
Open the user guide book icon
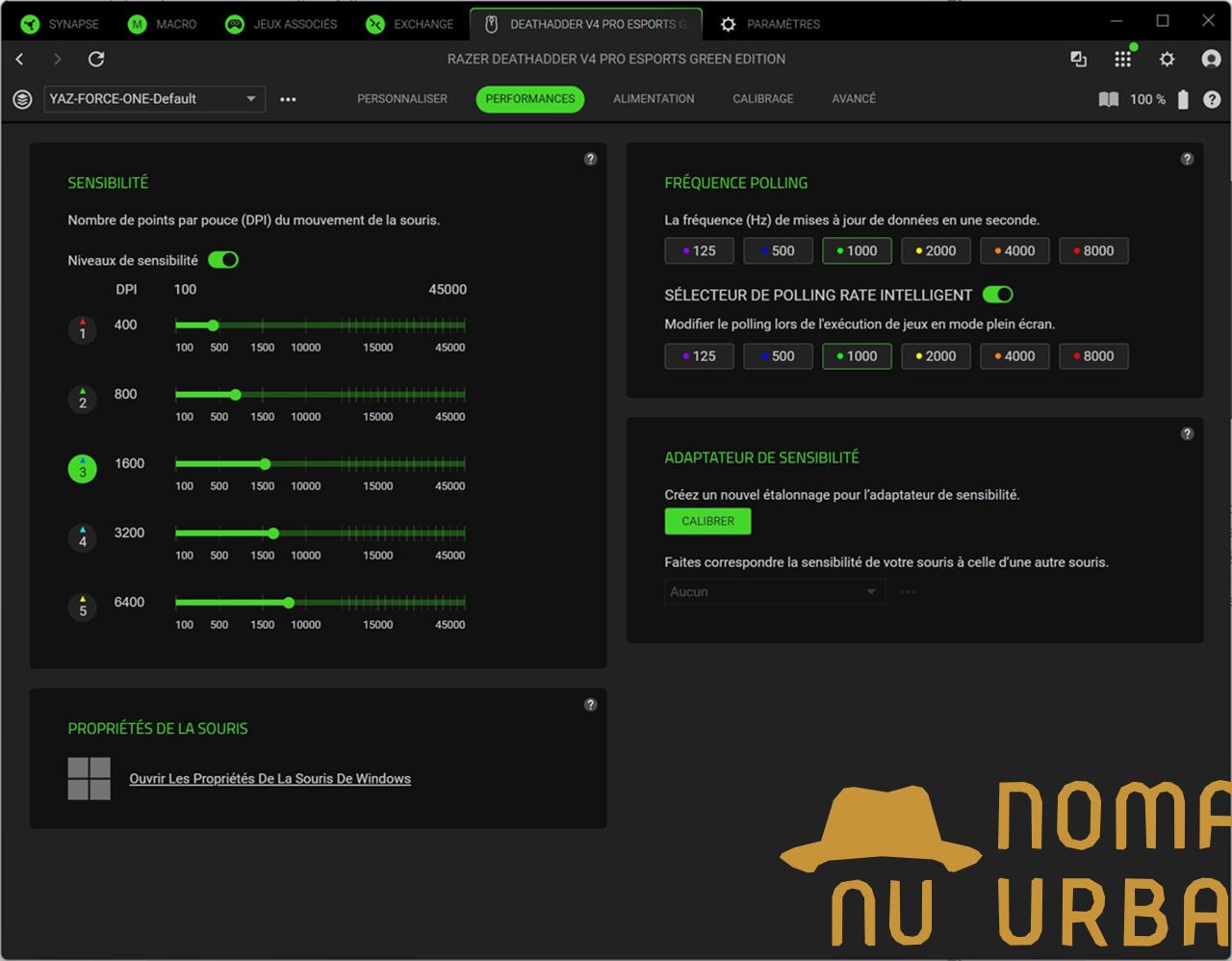[1108, 98]
